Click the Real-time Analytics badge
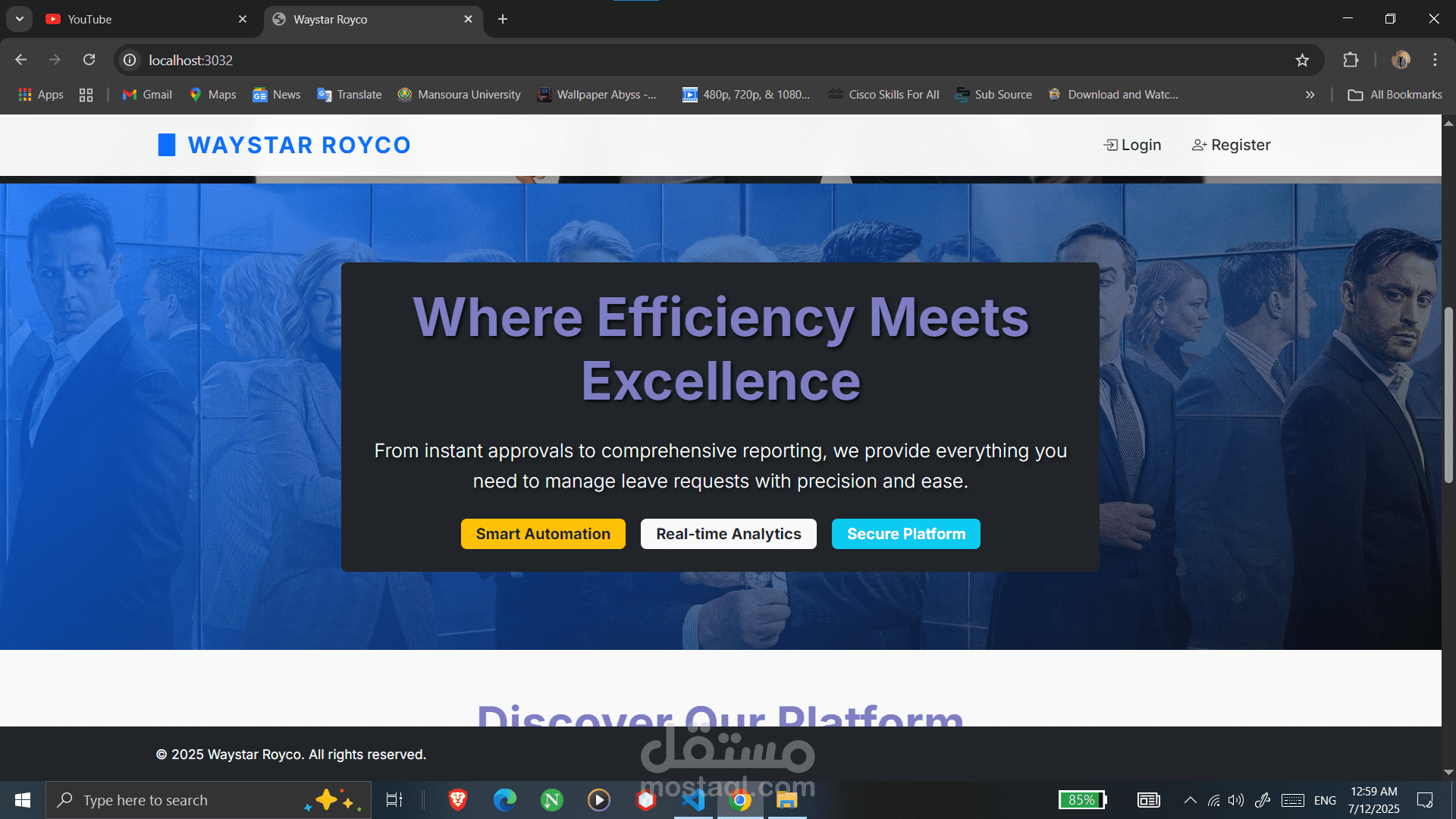The width and height of the screenshot is (1456, 819). coord(728,534)
